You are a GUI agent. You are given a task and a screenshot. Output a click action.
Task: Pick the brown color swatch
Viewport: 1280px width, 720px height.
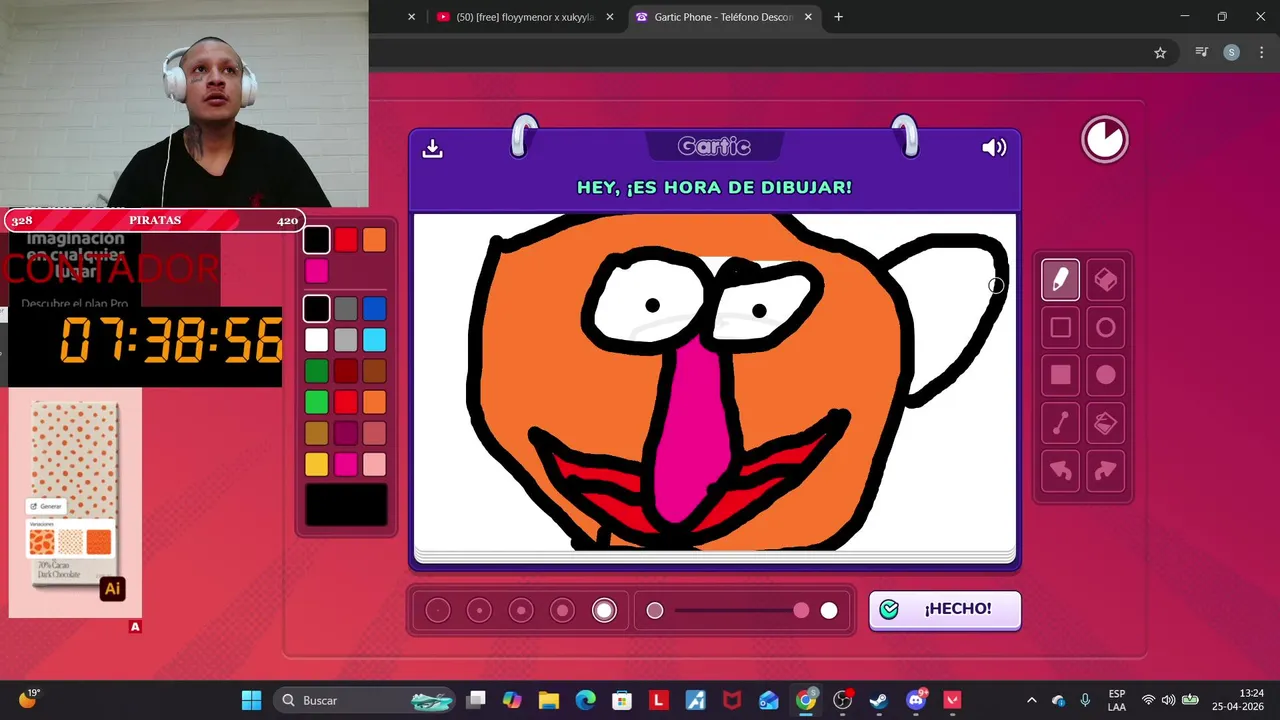click(x=374, y=371)
